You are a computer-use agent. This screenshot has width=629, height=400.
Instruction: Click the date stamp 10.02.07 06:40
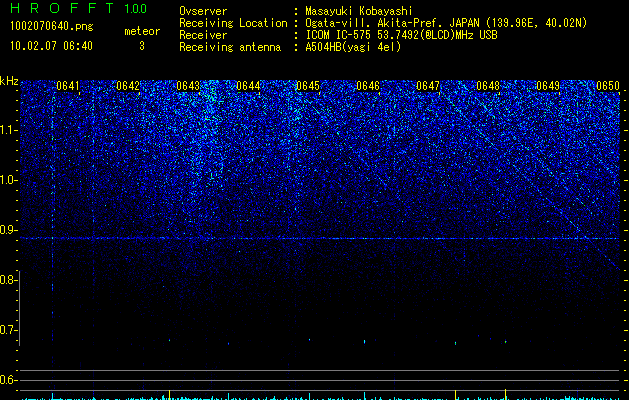tap(51, 46)
